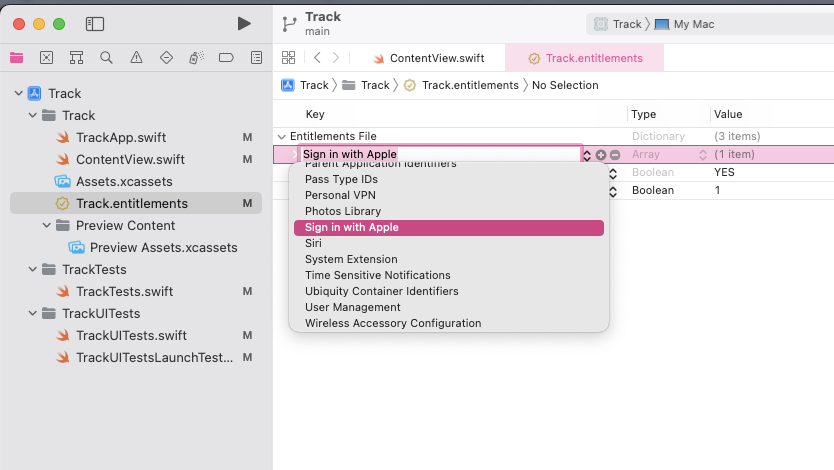Collapse the TrackUITests folder
This screenshot has width=834, height=470.
[x=33, y=314]
